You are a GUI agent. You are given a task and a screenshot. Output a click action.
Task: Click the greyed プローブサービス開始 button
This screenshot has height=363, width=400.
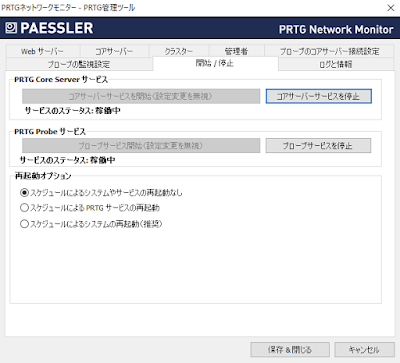[x=141, y=146]
